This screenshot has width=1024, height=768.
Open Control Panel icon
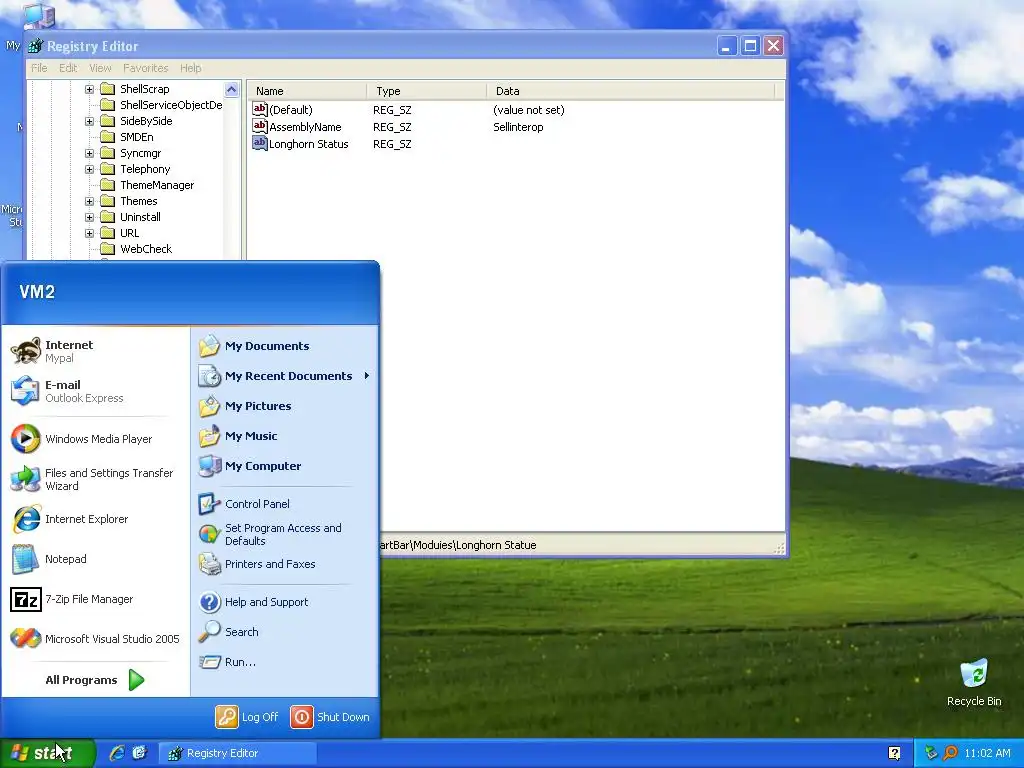point(210,504)
